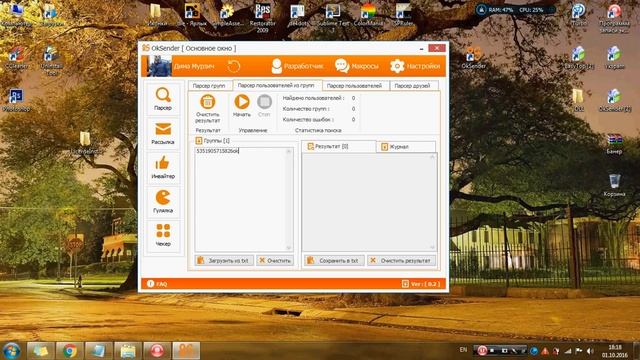Image resolution: width=640 pixels, height=360 pixels.
Task: Select Парсер пользователей из групп tab
Action: coord(276,85)
